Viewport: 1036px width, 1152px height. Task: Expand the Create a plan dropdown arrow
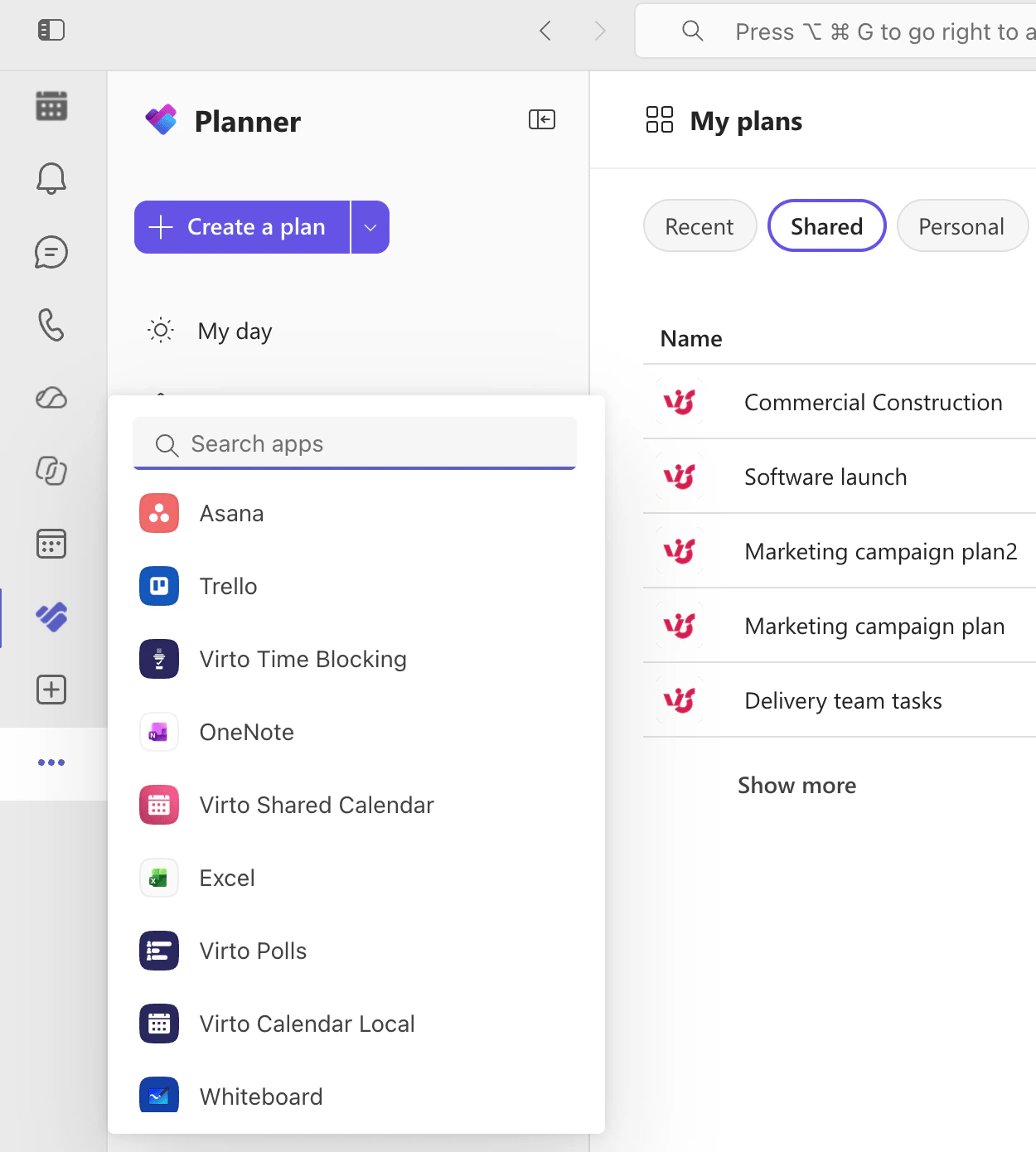tap(370, 227)
